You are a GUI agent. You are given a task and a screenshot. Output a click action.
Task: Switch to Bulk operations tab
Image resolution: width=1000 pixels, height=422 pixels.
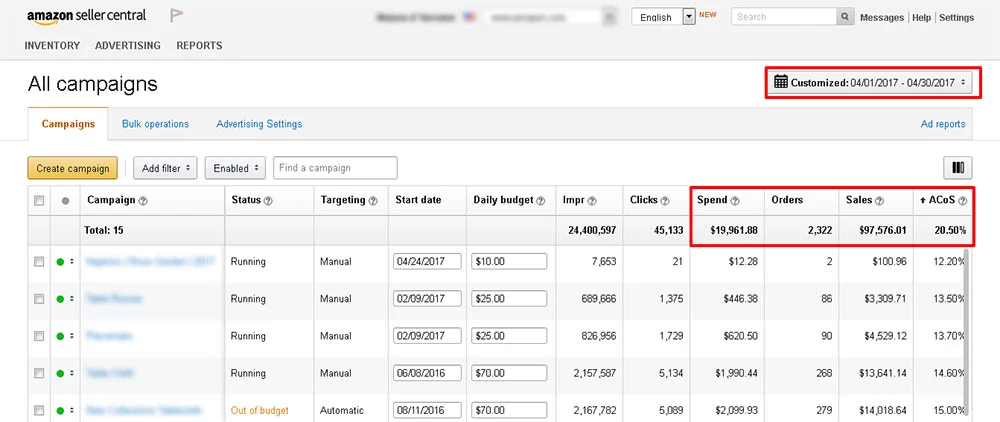156,124
